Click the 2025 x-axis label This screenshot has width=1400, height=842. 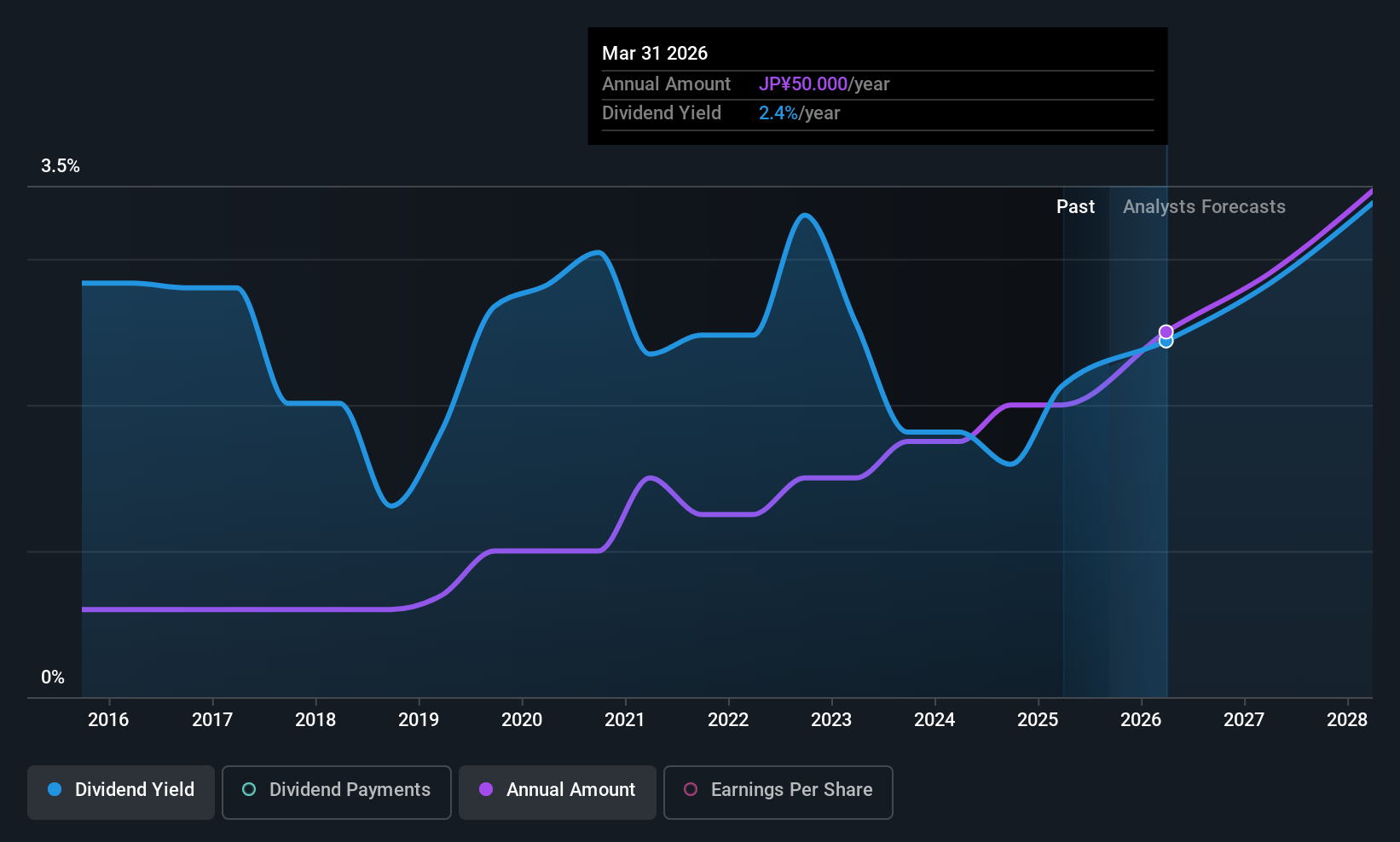pyautogui.click(x=1038, y=720)
